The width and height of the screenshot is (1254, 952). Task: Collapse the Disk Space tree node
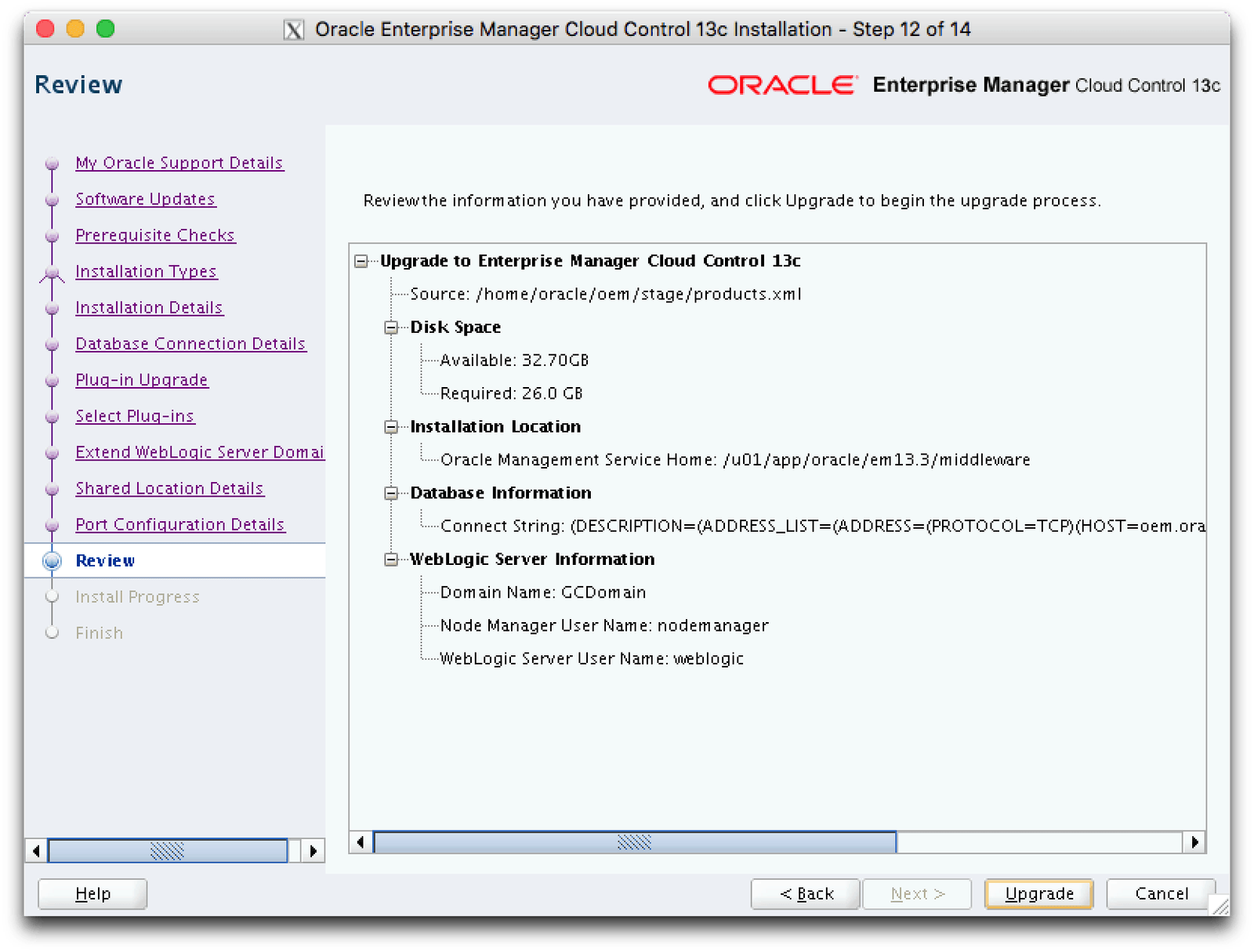(391, 328)
